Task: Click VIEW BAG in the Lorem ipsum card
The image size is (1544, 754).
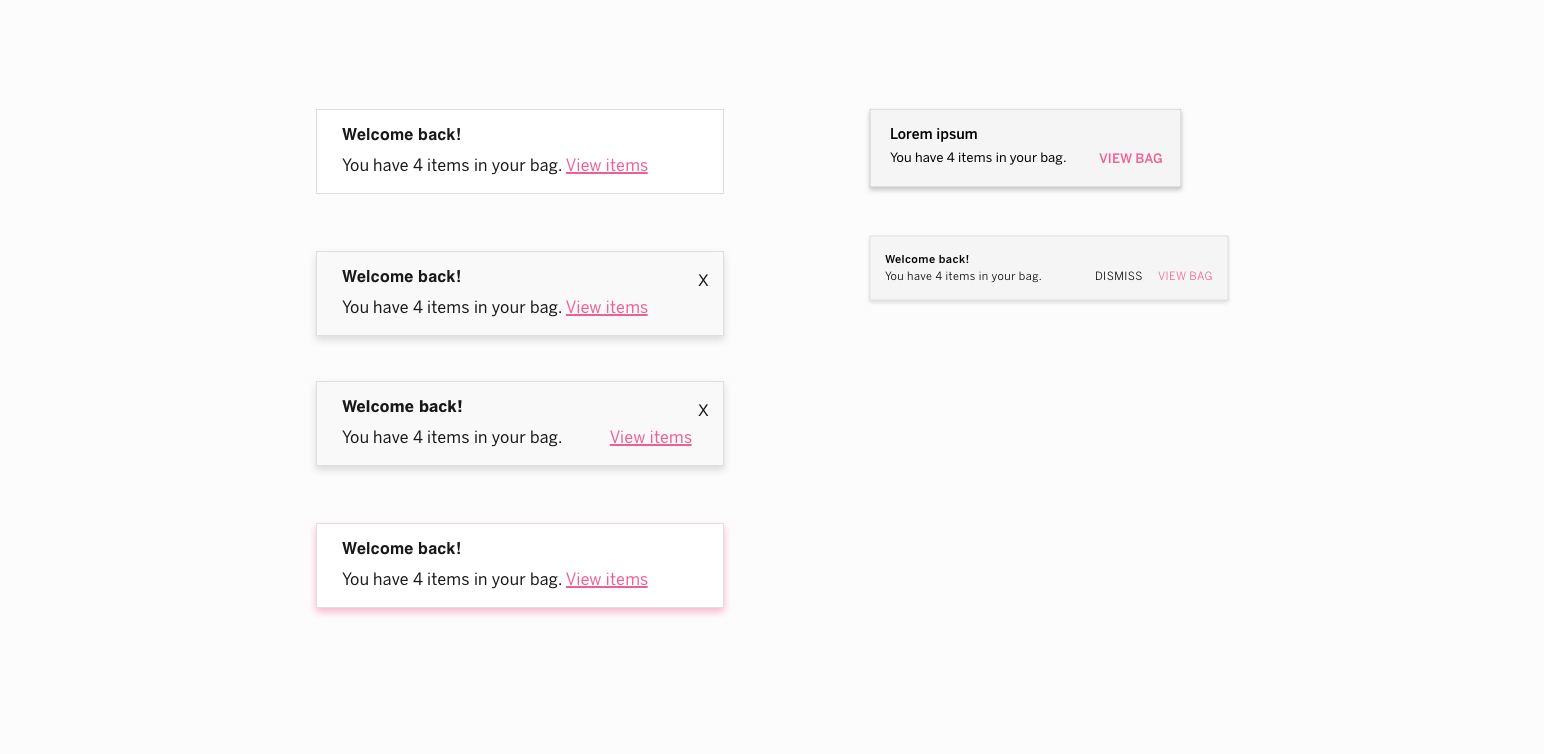Action: [1131, 158]
